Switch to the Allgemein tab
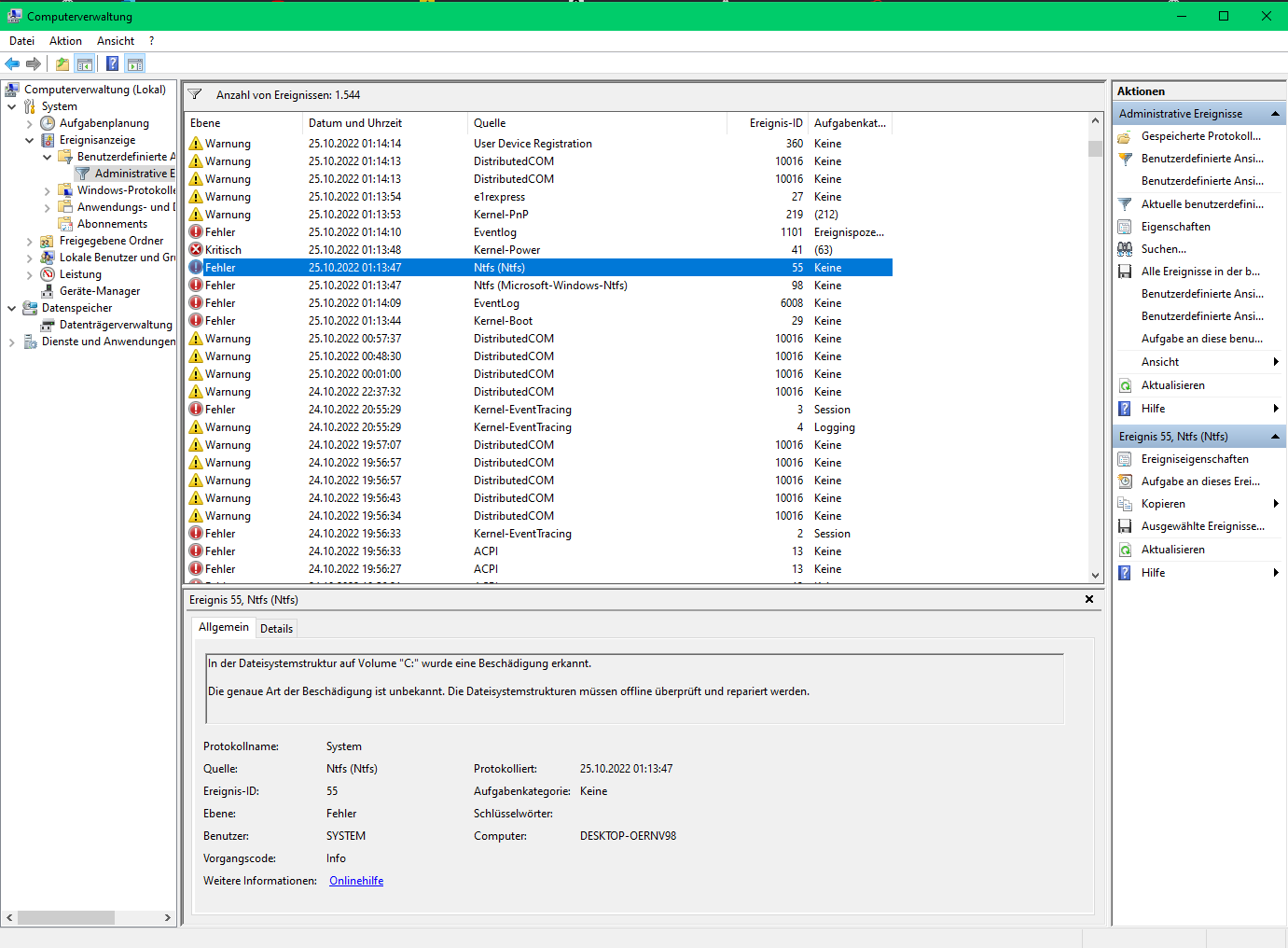 pos(224,627)
